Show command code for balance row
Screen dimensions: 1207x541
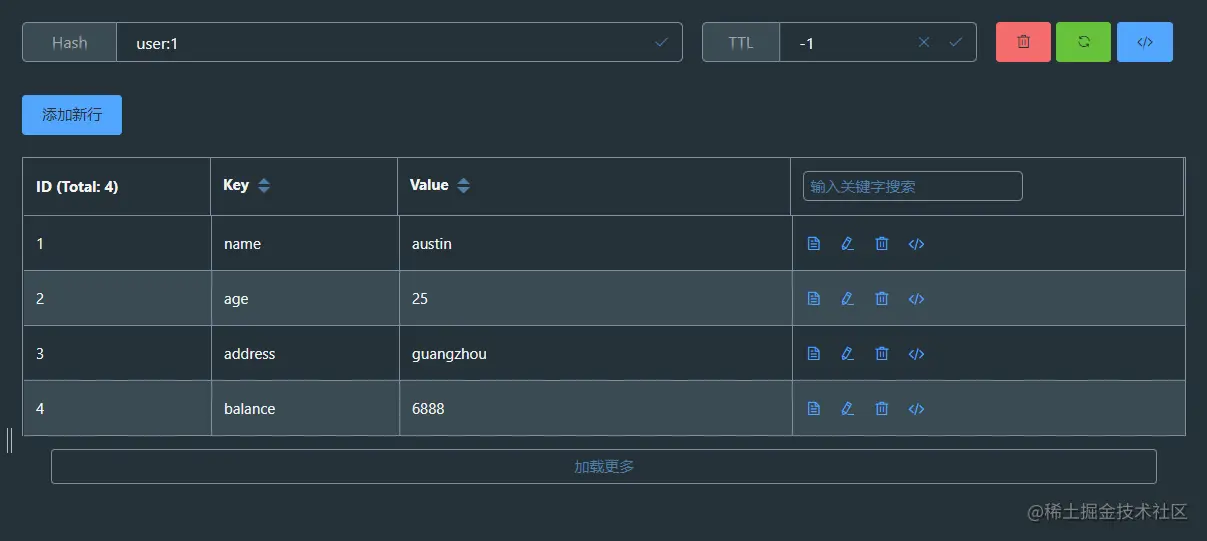click(x=916, y=409)
